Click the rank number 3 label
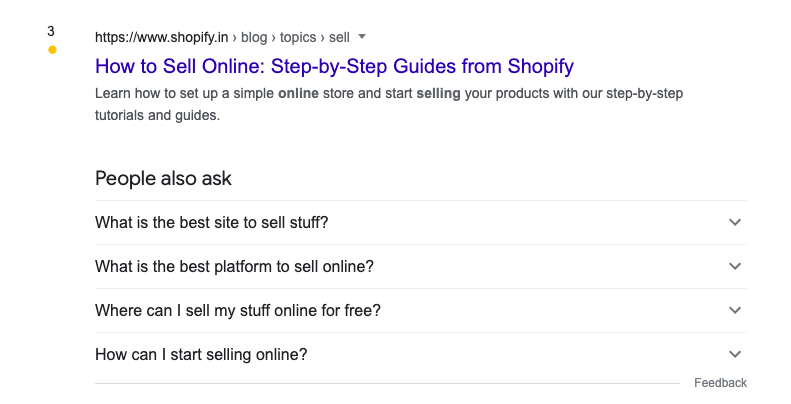The image size is (791, 404). pos(51,31)
